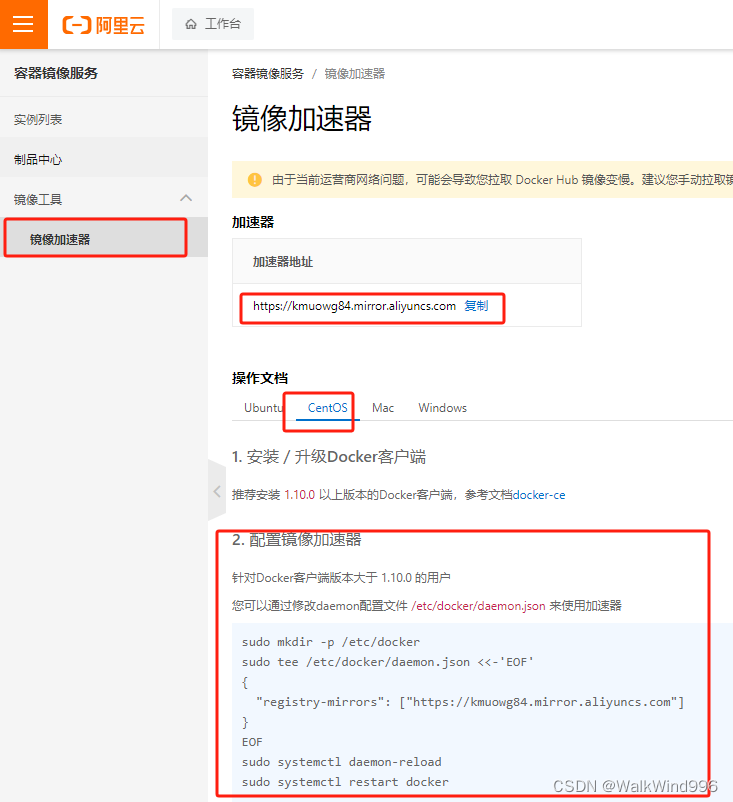Switch to the Mac tab
The height and width of the screenshot is (802, 733).
(x=383, y=408)
